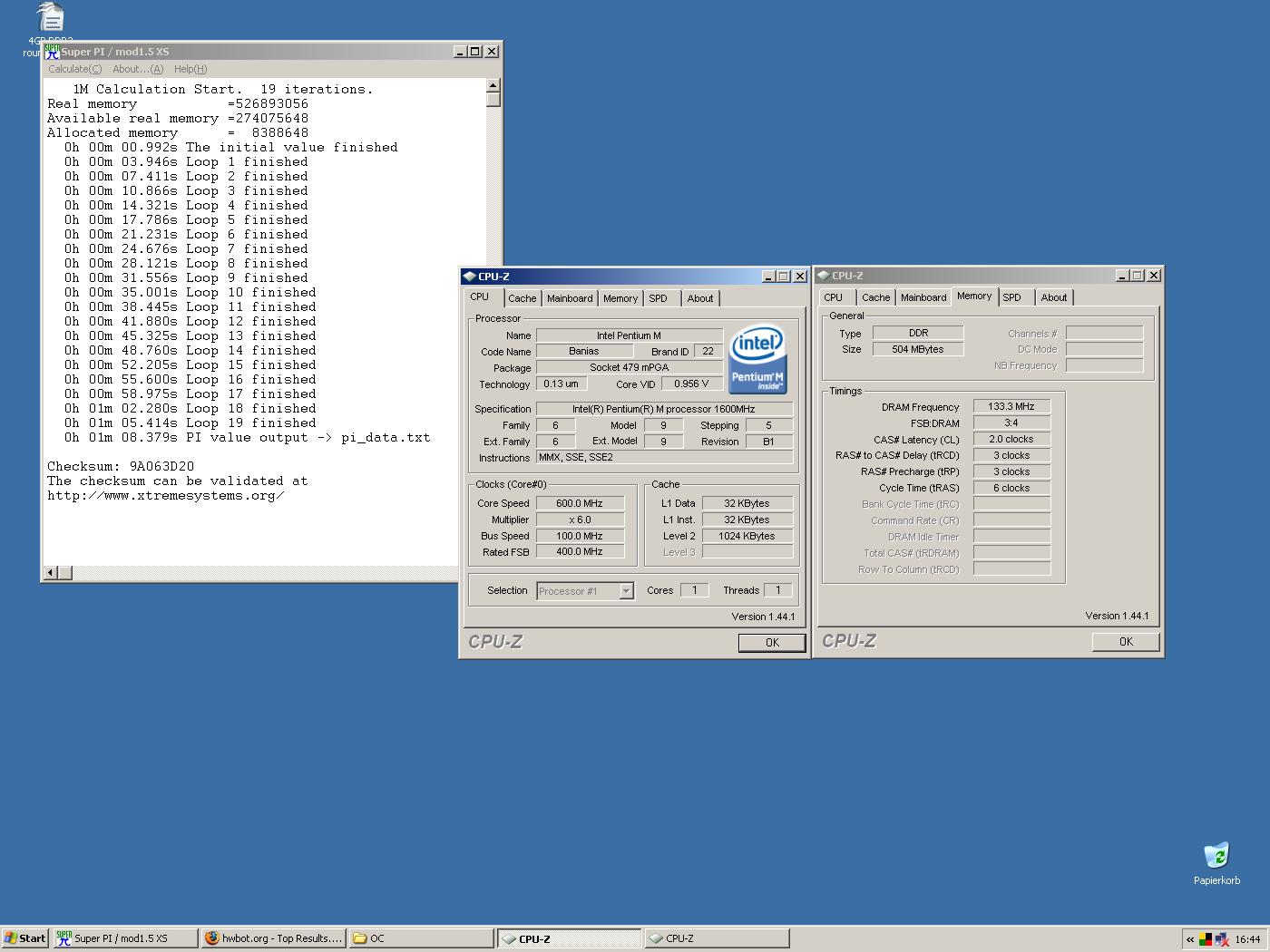The height and width of the screenshot is (952, 1270).
Task: Click the Intel Pentium M logo
Action: coord(757,359)
